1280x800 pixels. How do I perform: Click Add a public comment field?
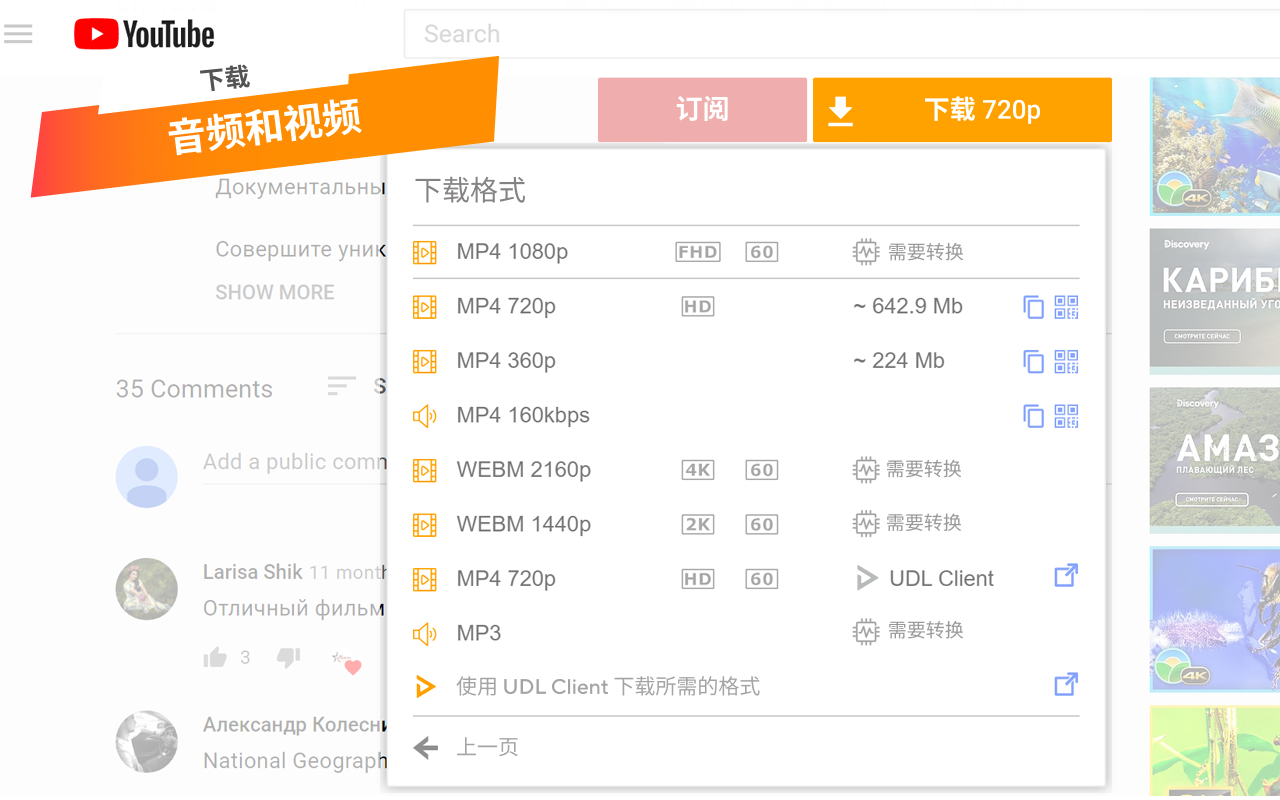pyautogui.click(x=295, y=462)
